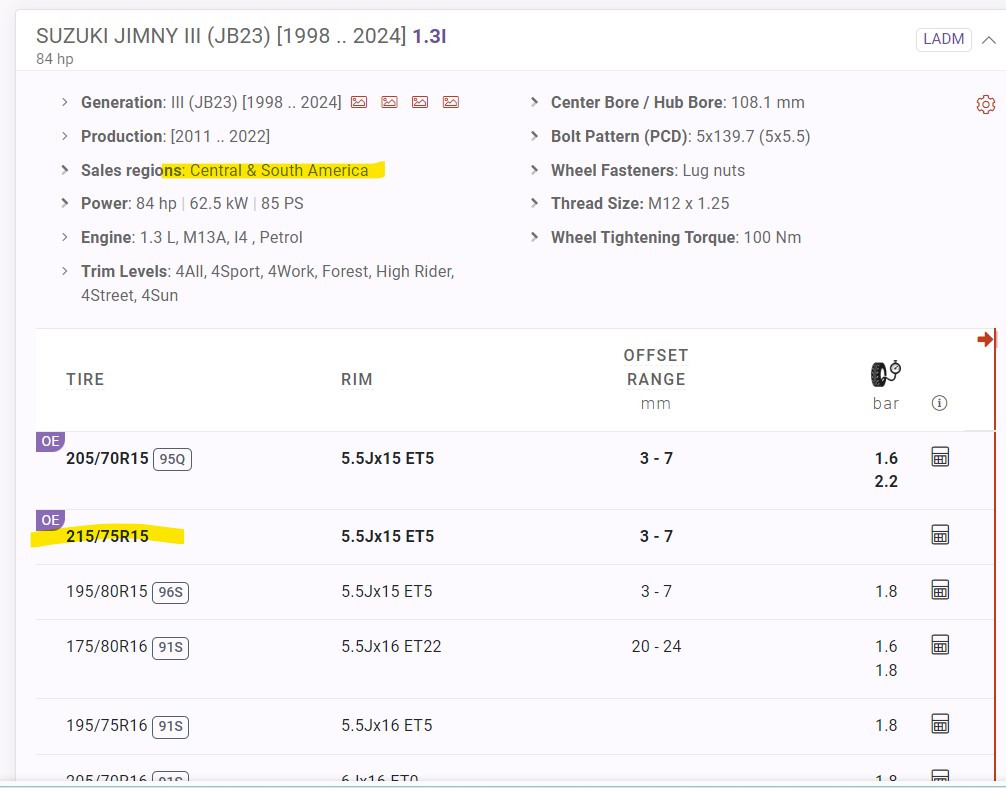The width and height of the screenshot is (1006, 788).
Task: Open the first Generation photo icon
Action: [359, 102]
